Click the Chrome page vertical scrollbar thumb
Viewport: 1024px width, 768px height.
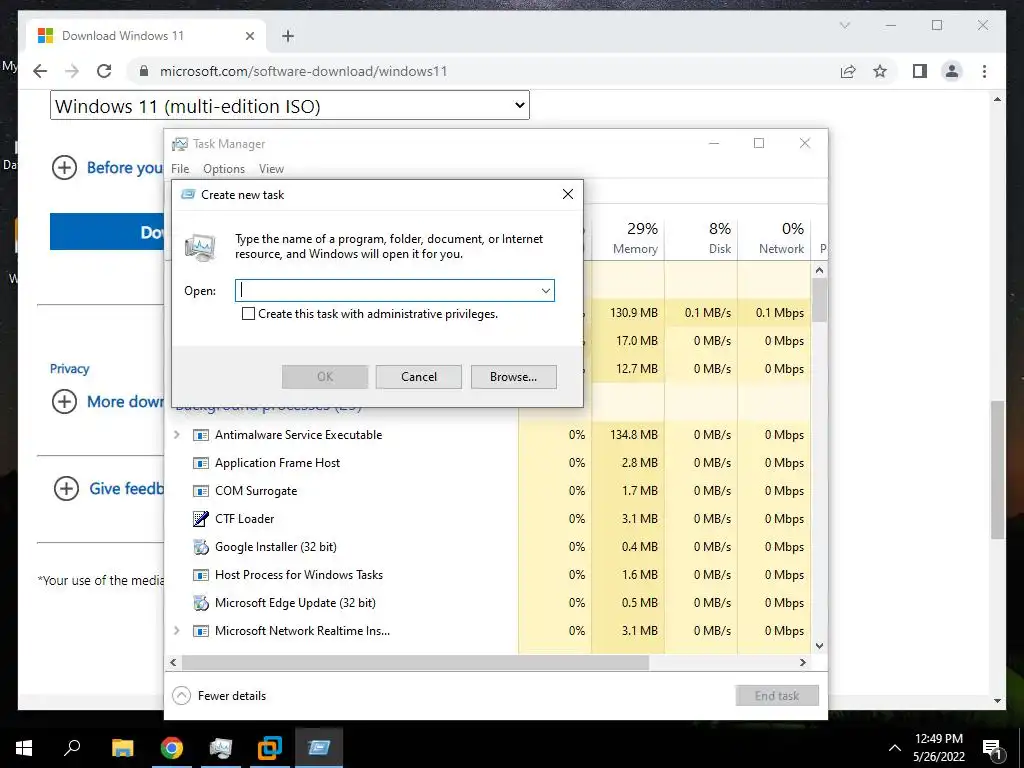pyautogui.click(x=997, y=470)
